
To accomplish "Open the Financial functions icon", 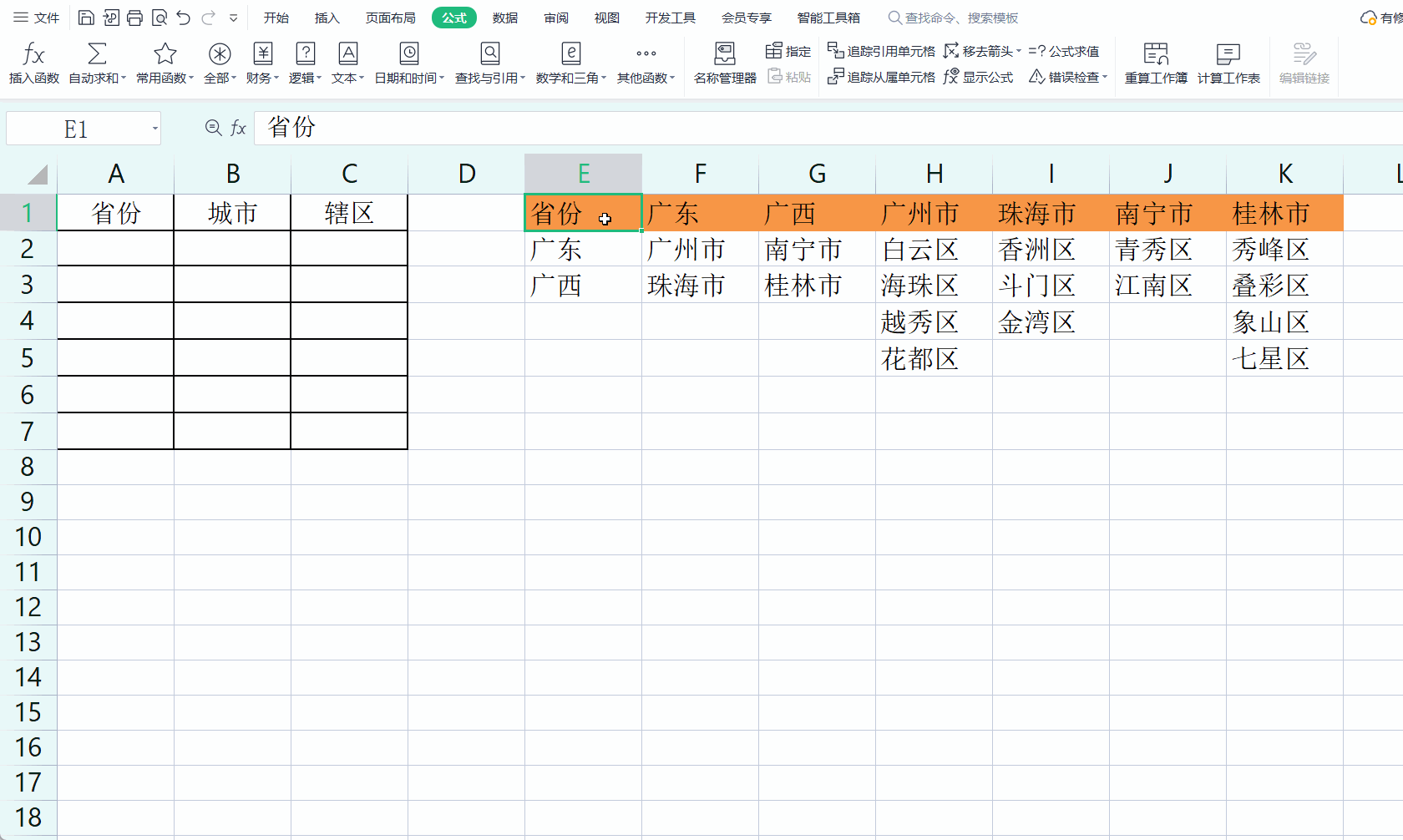I will 263,53.
